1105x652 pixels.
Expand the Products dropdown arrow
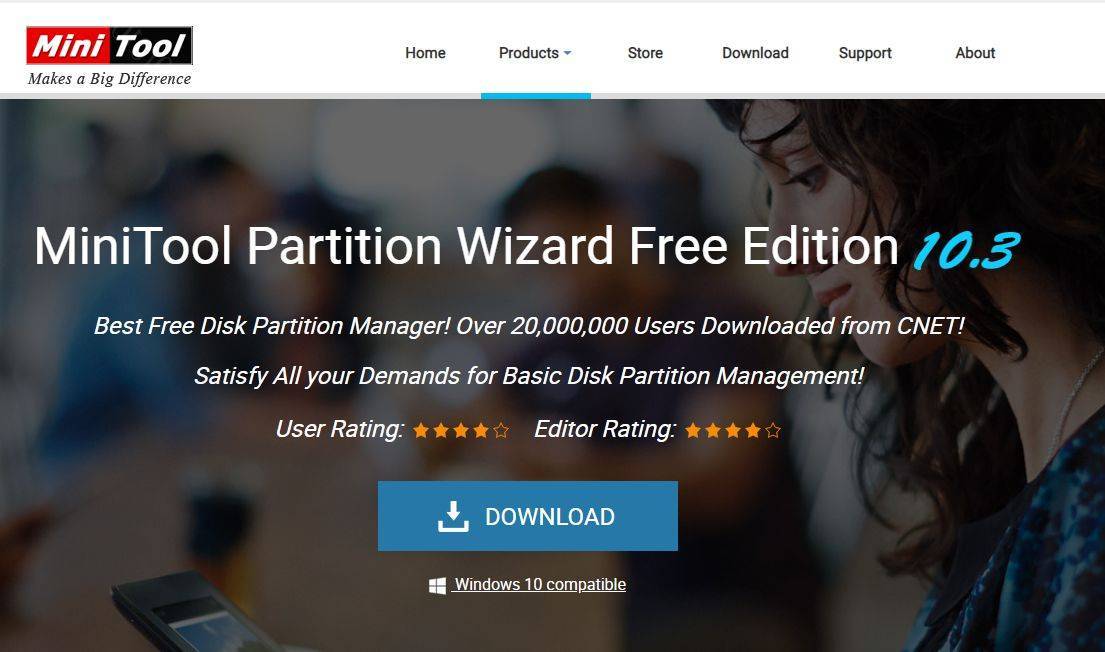click(568, 53)
